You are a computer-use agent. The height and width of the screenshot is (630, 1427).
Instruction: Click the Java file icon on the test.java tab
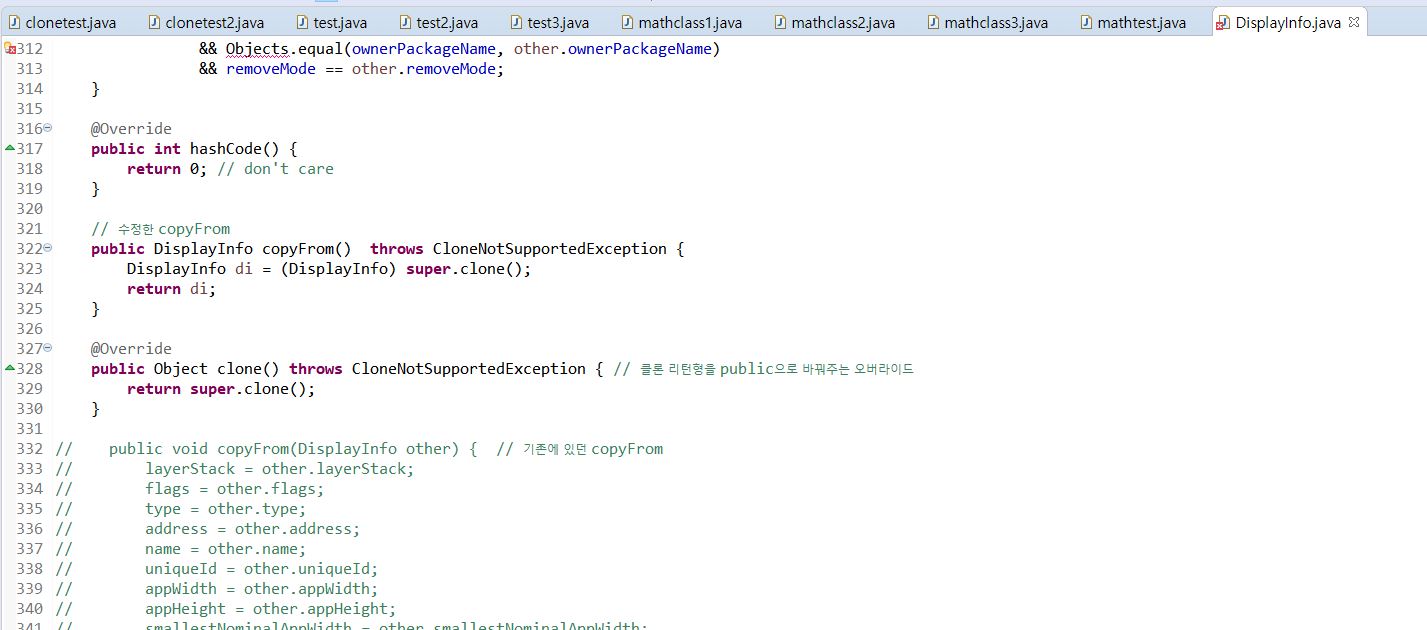coord(303,22)
